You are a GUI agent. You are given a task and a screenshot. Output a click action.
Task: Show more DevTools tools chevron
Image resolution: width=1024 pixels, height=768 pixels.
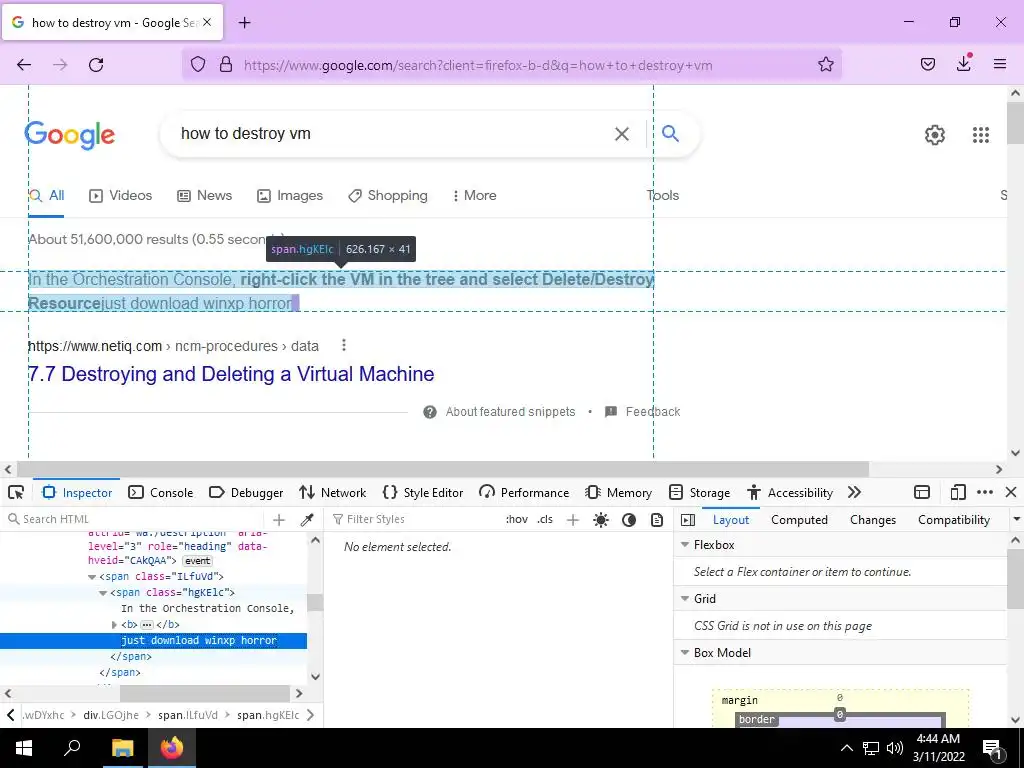click(854, 492)
